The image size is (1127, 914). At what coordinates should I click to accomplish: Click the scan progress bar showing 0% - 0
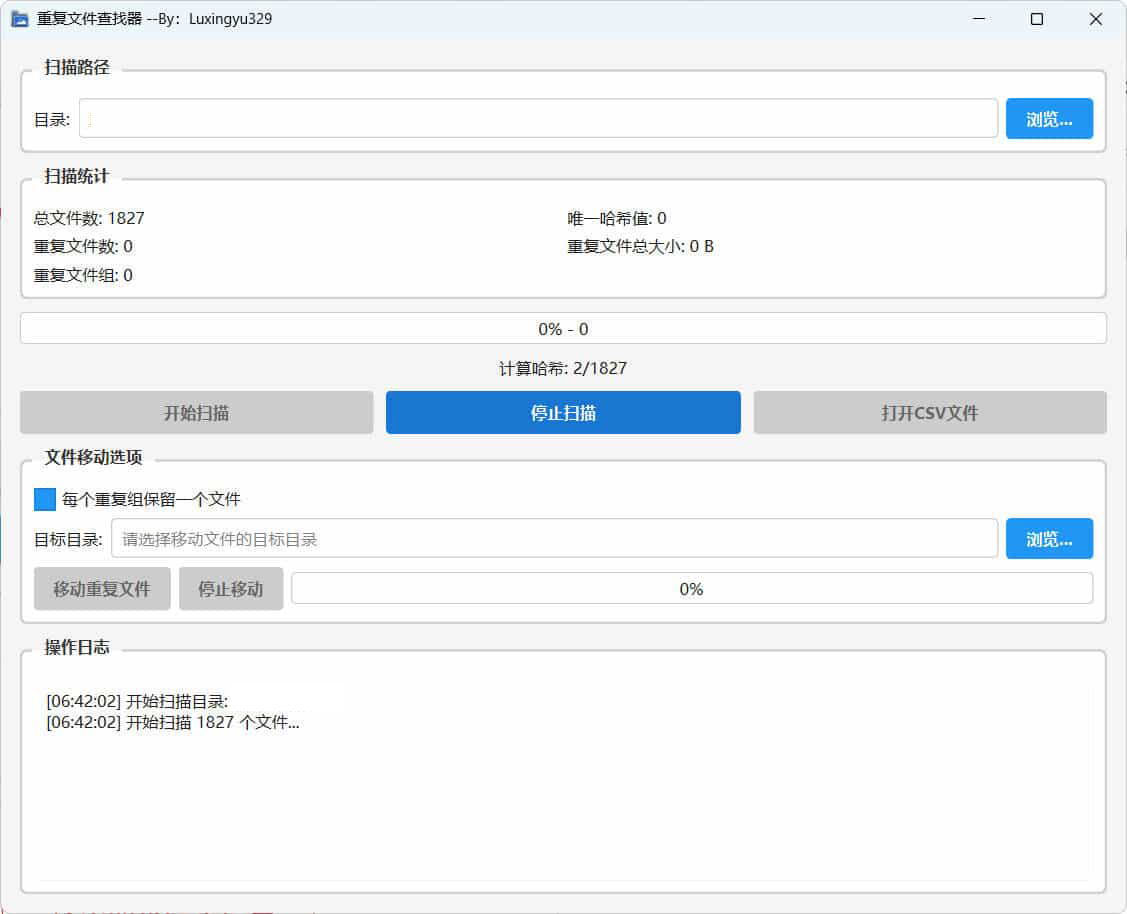562,328
